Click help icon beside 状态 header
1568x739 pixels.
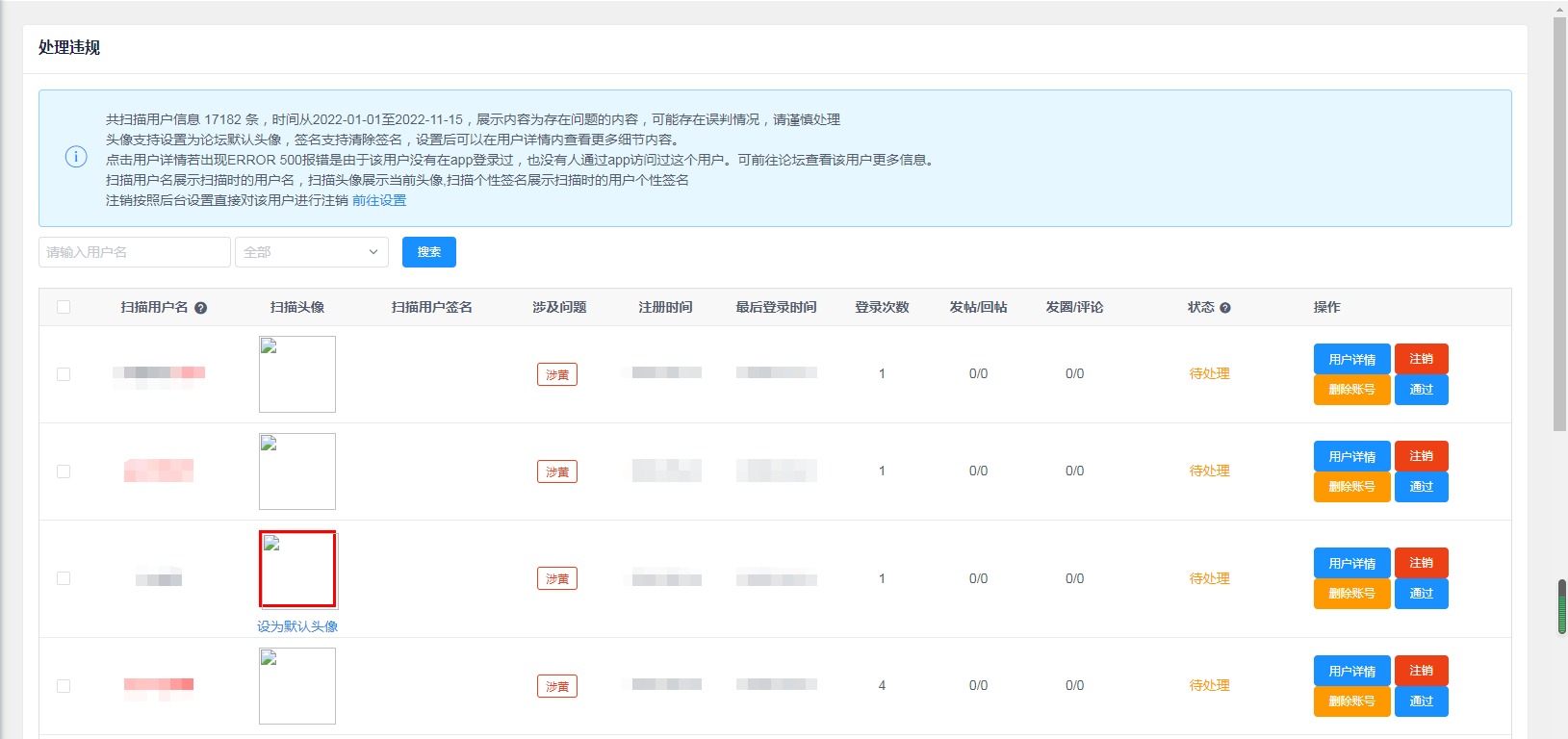[1225, 308]
